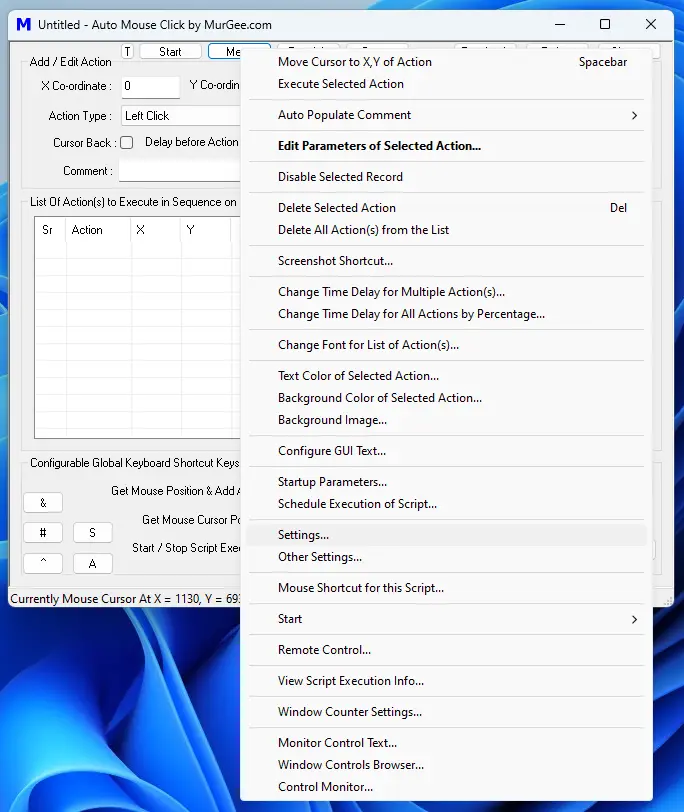Choose Schedule Execution of Script
The image size is (684, 812).
(x=446, y=504)
